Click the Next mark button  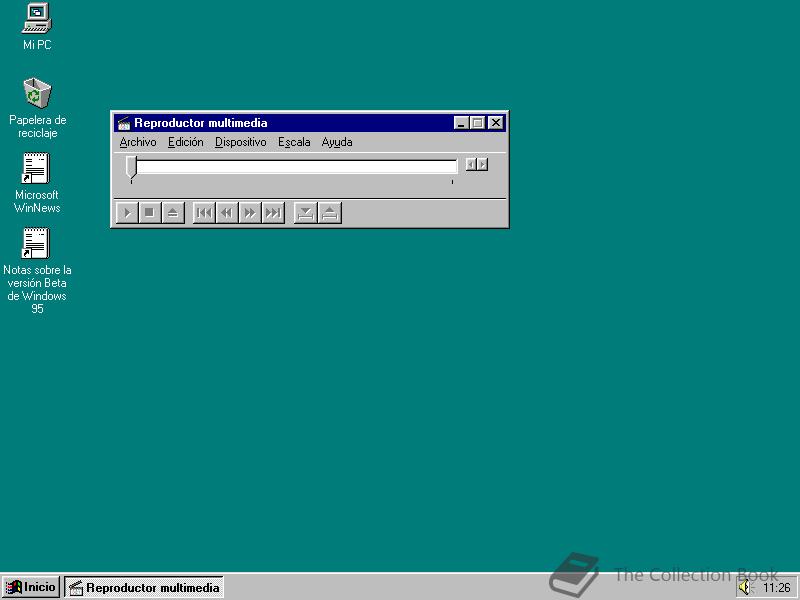point(273,213)
